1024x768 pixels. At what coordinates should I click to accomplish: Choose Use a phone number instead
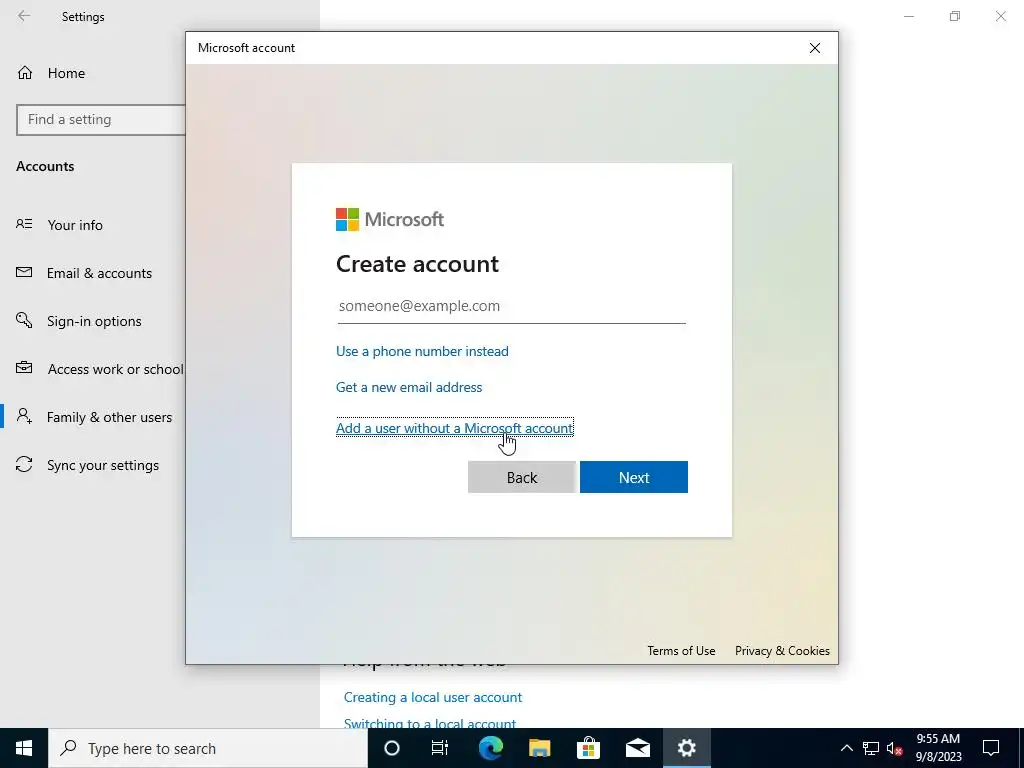[422, 351]
